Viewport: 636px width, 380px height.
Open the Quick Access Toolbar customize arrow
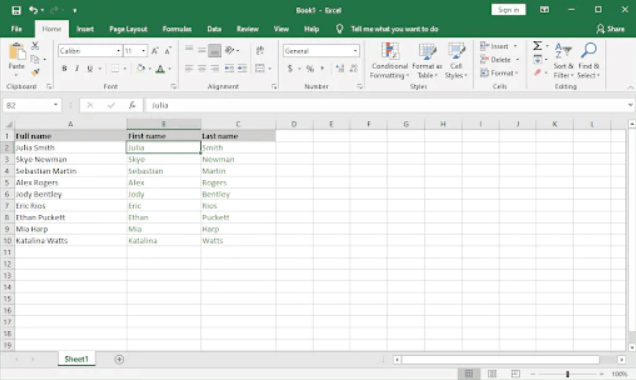(75, 11)
